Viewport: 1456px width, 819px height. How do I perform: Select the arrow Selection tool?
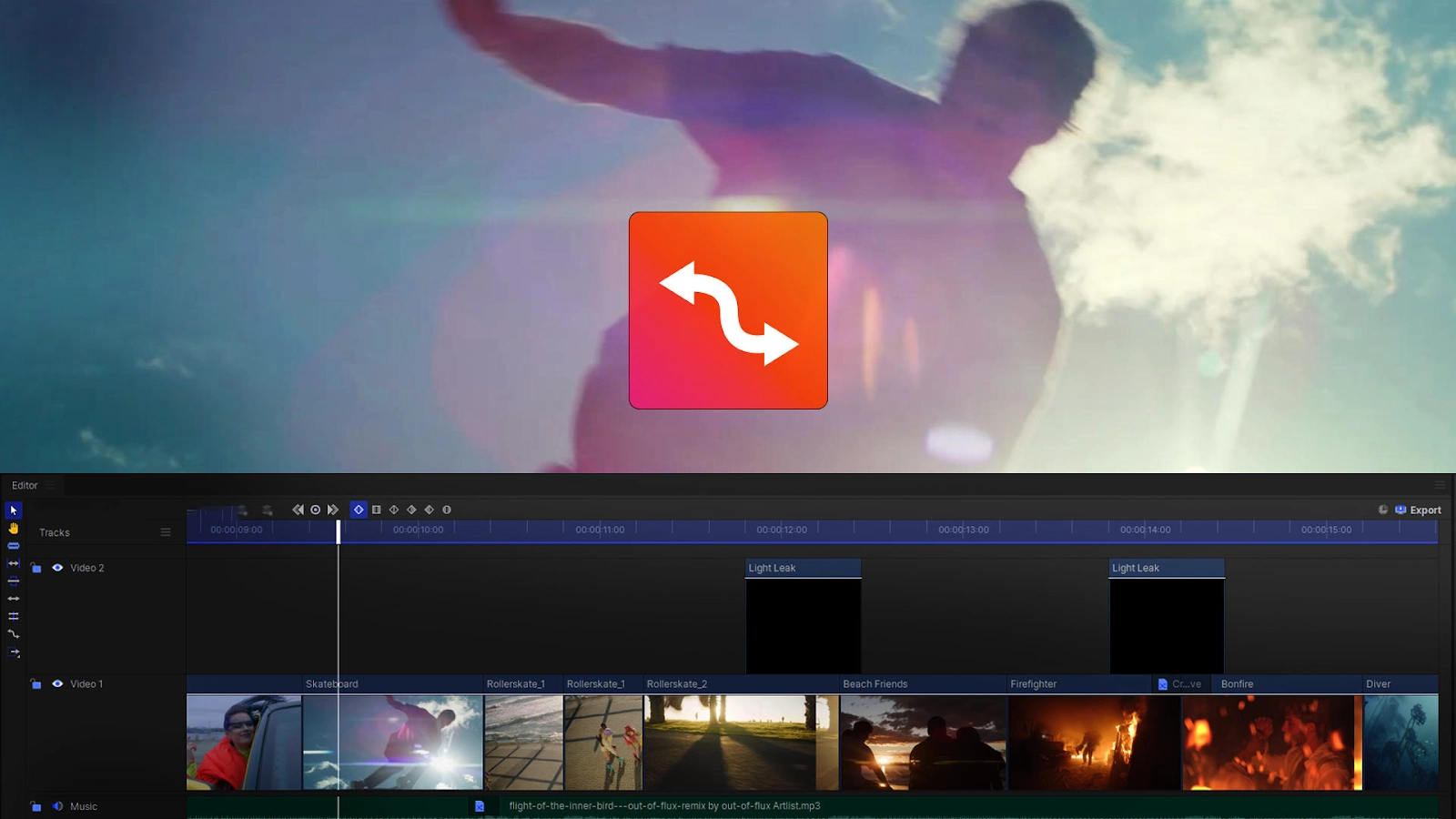(14, 511)
